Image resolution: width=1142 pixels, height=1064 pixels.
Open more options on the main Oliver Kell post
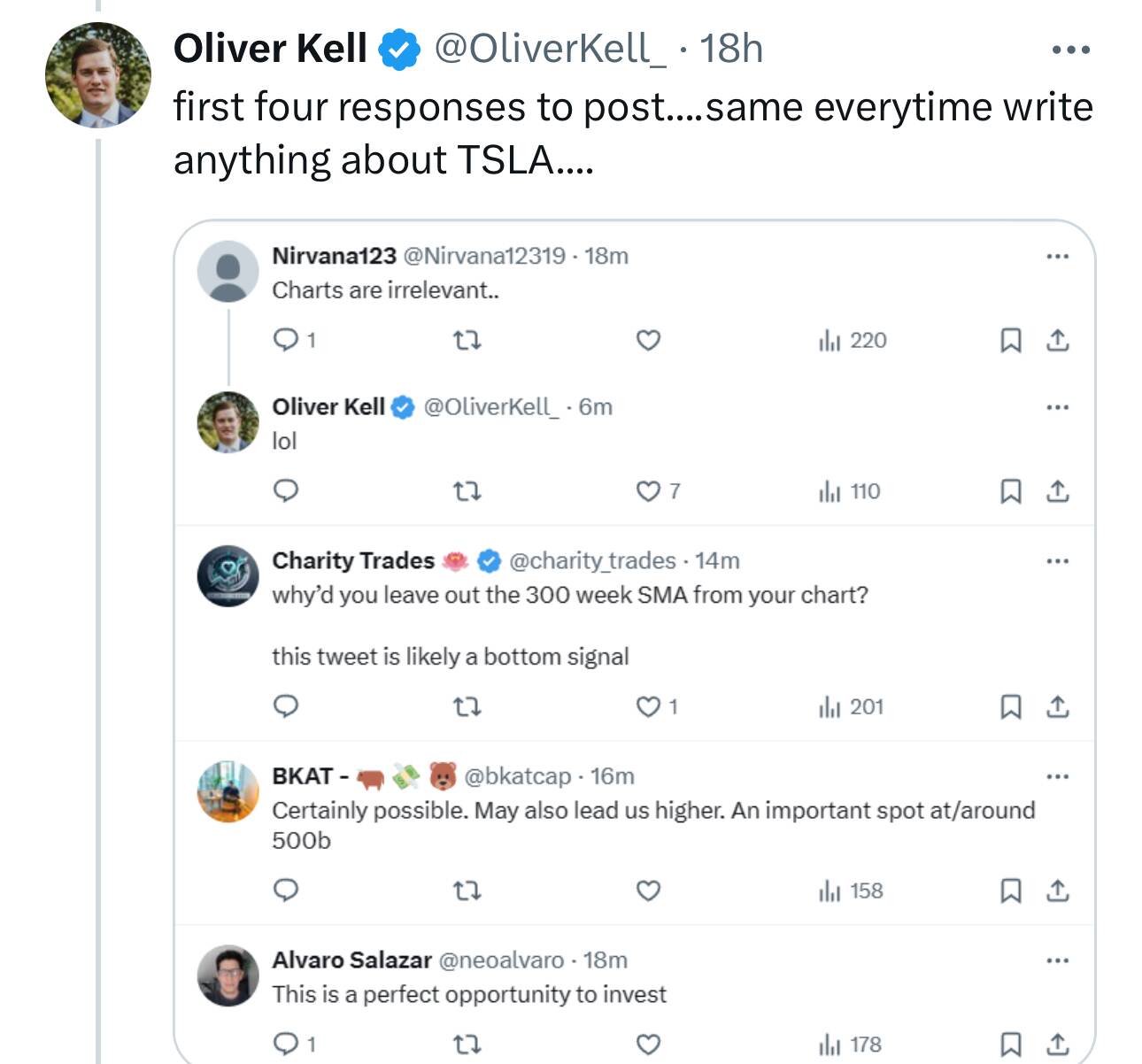click(x=1070, y=50)
